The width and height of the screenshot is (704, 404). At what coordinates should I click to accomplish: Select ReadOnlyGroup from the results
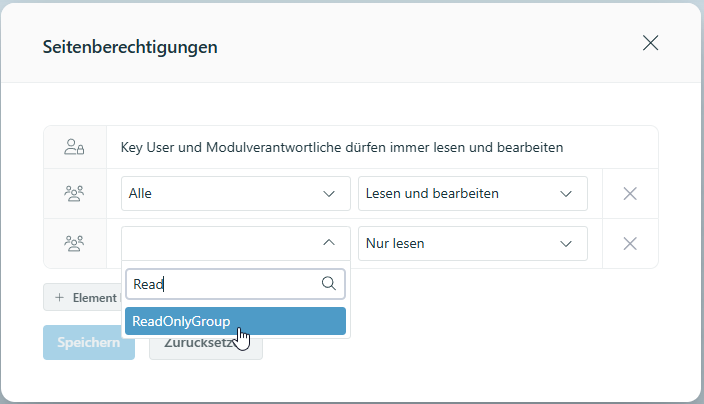tap(235, 321)
